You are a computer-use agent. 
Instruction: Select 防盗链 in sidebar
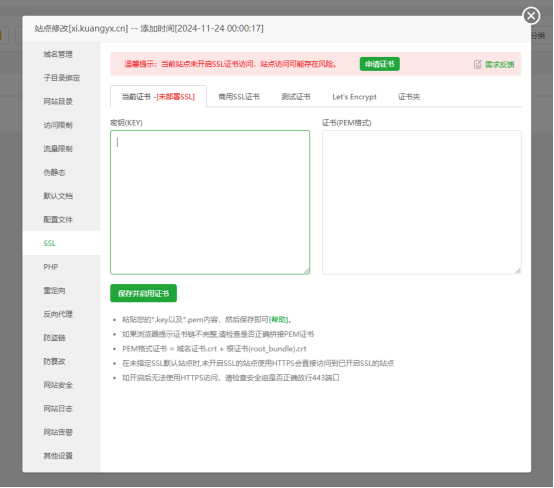(61, 337)
